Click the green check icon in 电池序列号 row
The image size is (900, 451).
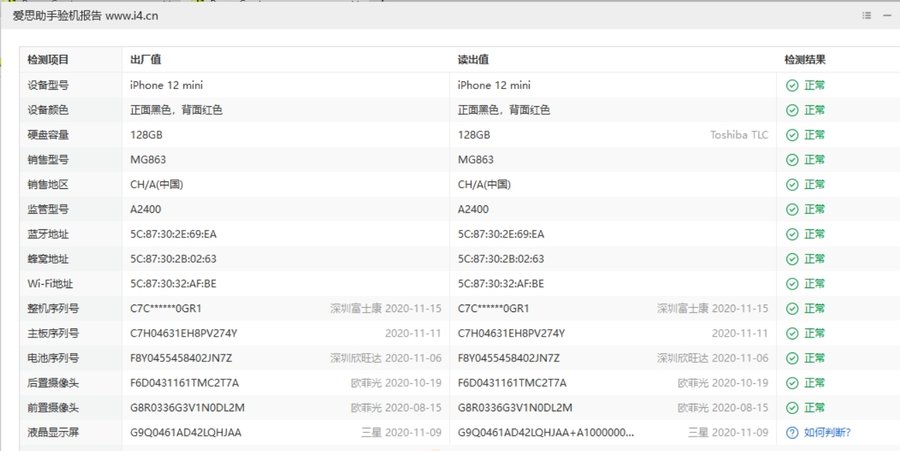click(792, 358)
